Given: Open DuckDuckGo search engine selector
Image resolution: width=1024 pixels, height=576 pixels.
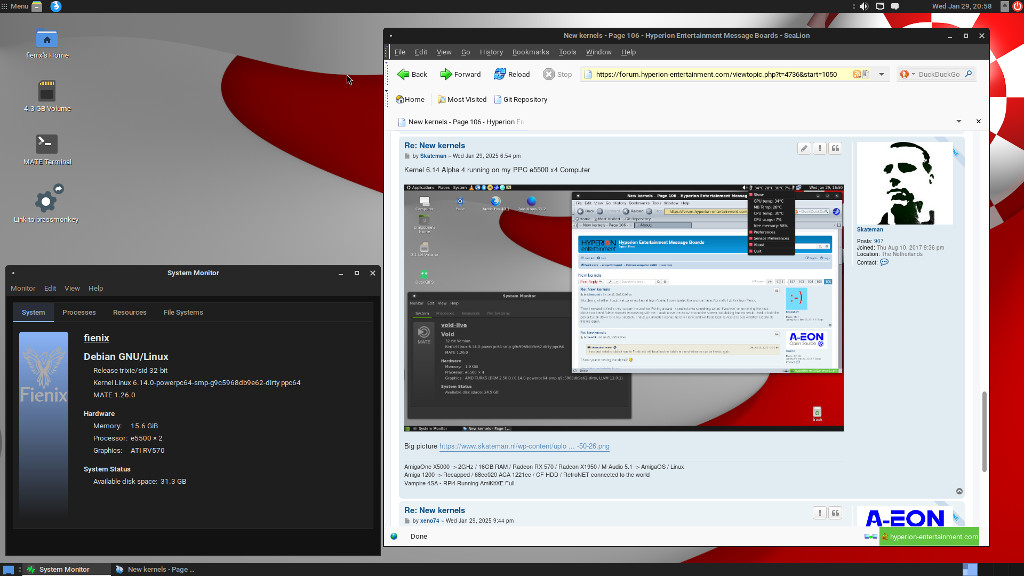Looking at the screenshot, I should point(906,74).
